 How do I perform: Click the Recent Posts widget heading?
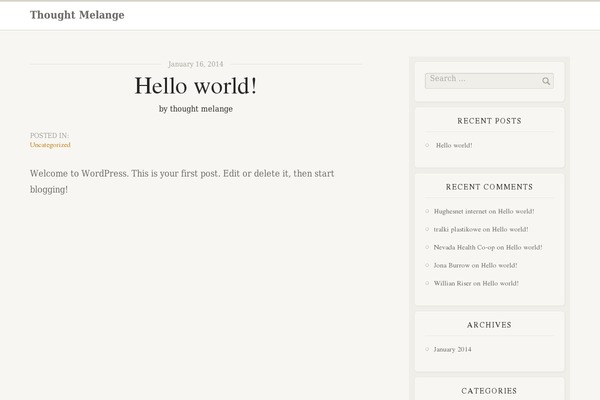pyautogui.click(x=489, y=121)
